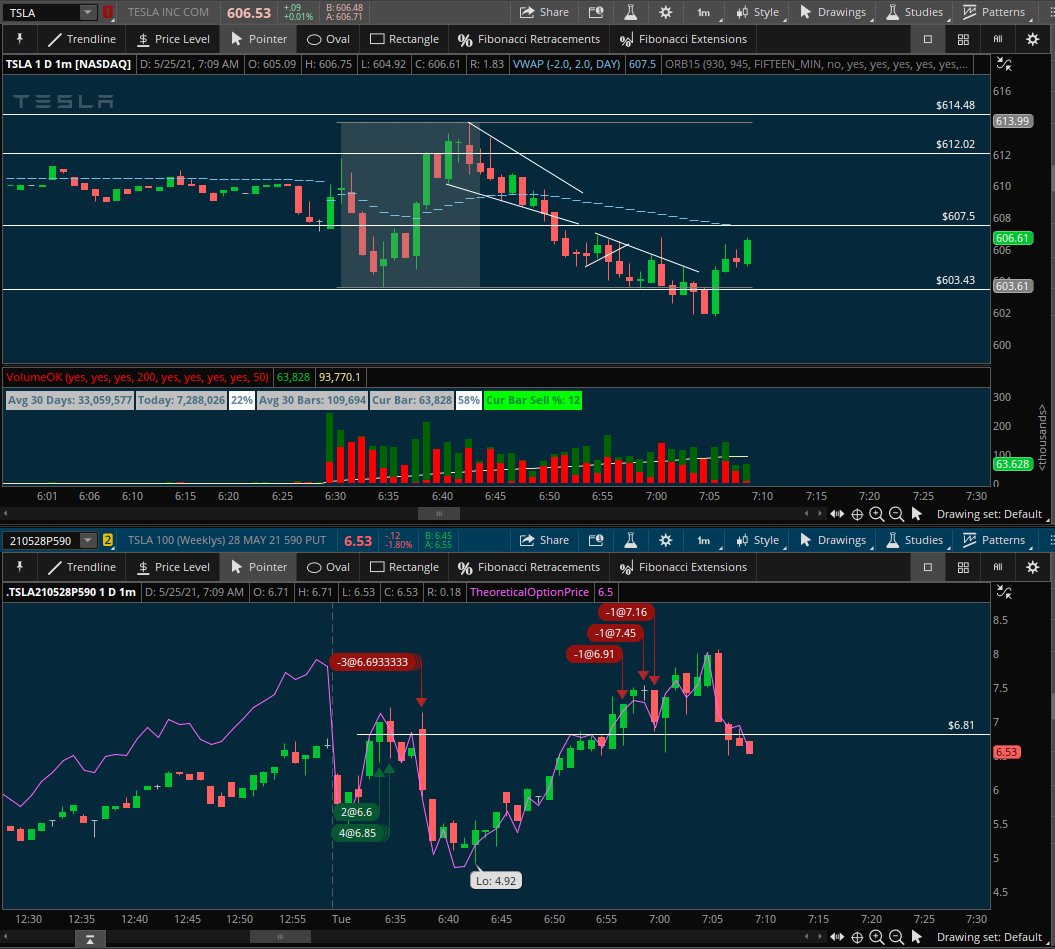Select the Oval drawing tool in top chart

coord(328,39)
